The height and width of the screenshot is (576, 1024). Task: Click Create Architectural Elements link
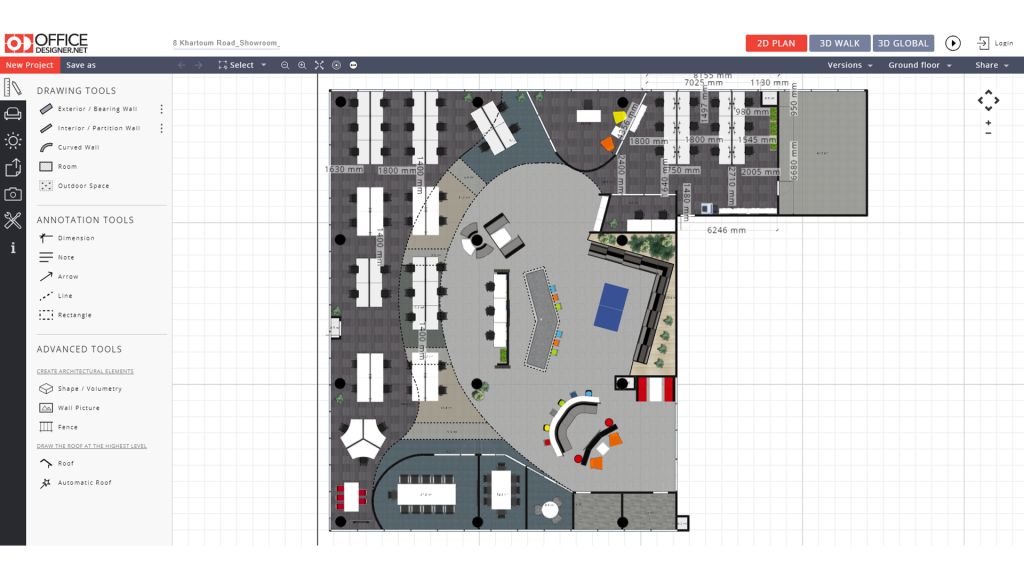point(85,371)
